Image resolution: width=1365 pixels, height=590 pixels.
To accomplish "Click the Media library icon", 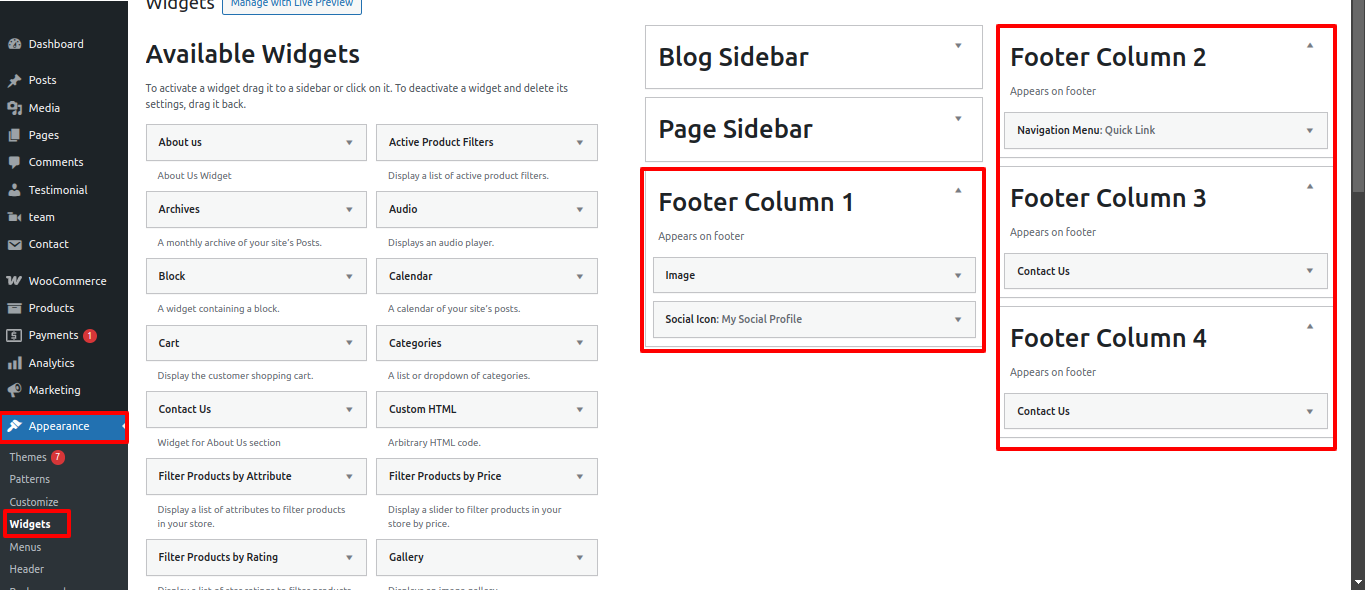I will point(14,108).
